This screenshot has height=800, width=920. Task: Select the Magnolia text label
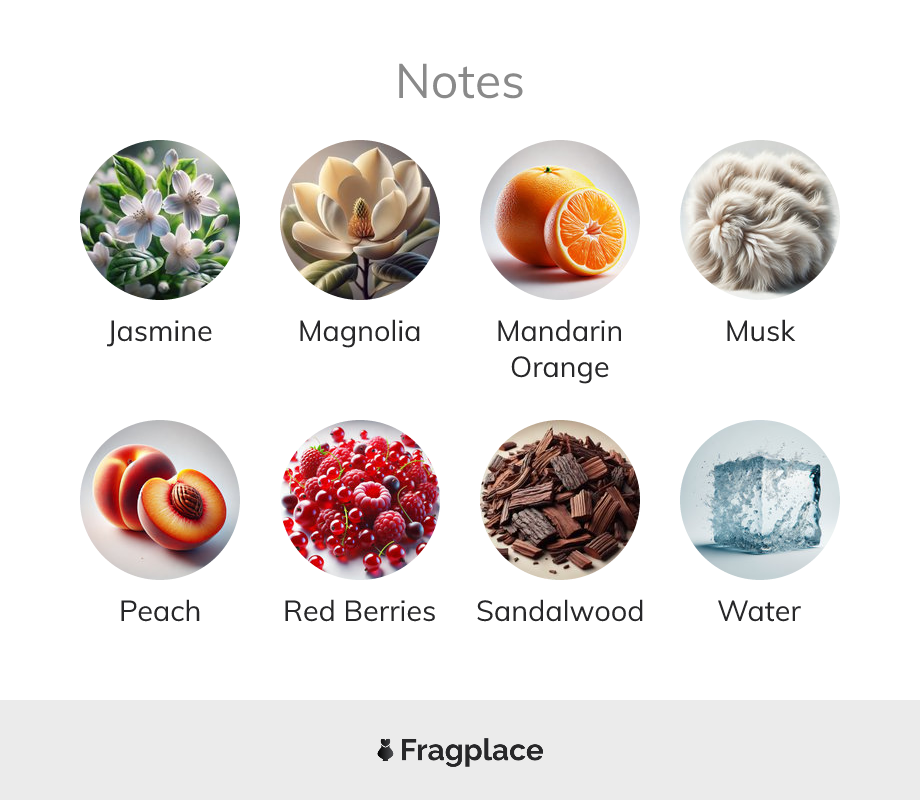[x=360, y=332]
